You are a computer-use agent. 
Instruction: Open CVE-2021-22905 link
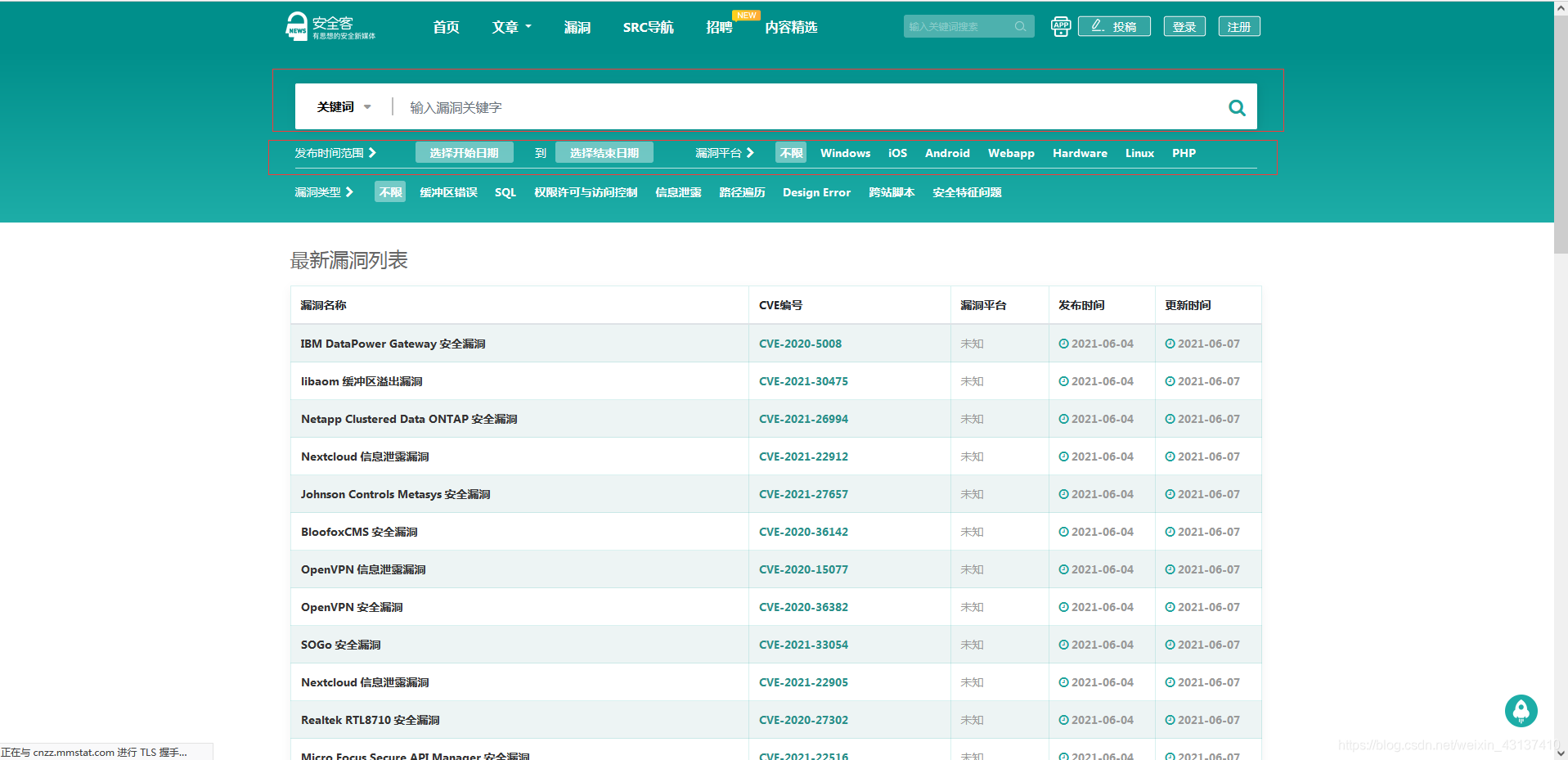tap(803, 682)
